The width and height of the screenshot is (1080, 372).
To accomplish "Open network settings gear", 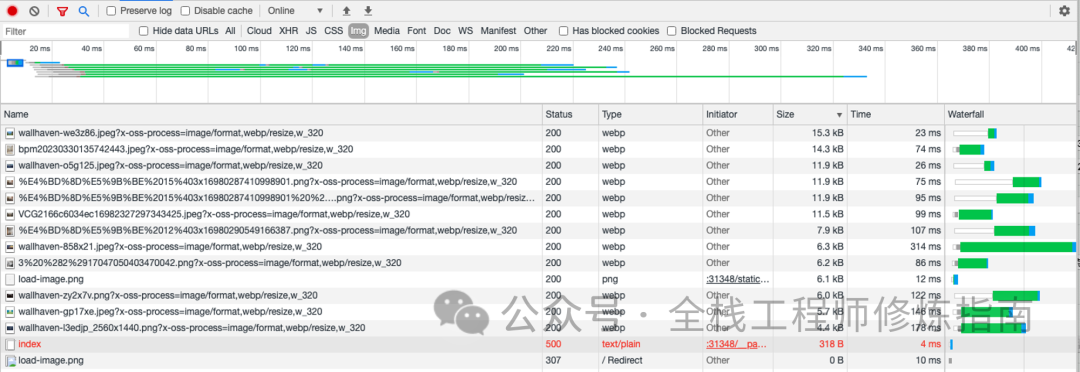I will pyautogui.click(x=1065, y=11).
